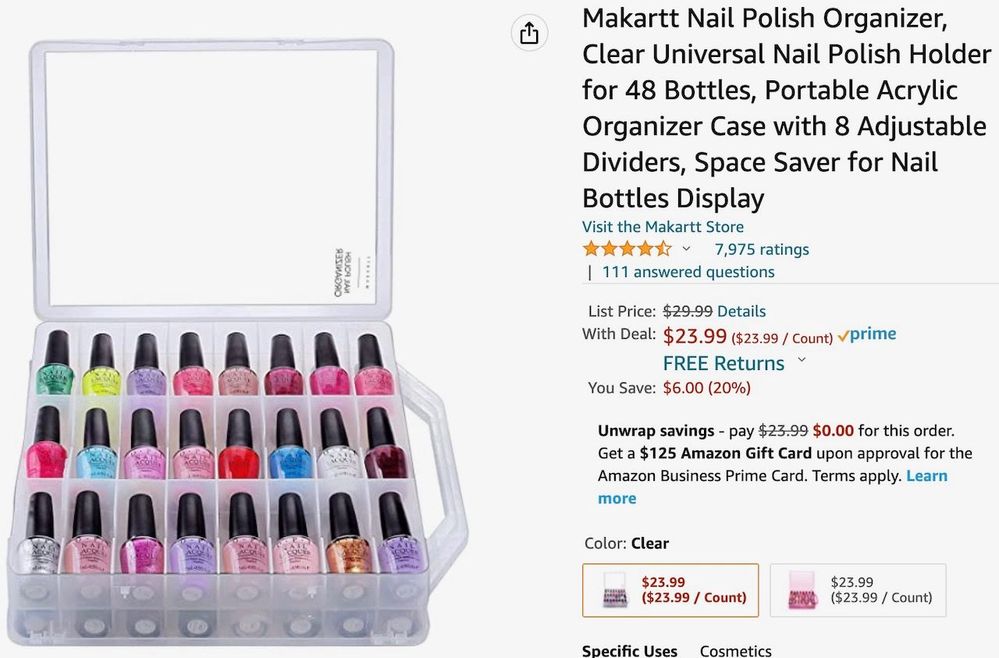Expand the FREE Returns chevron
The image size is (999, 658).
point(801,361)
